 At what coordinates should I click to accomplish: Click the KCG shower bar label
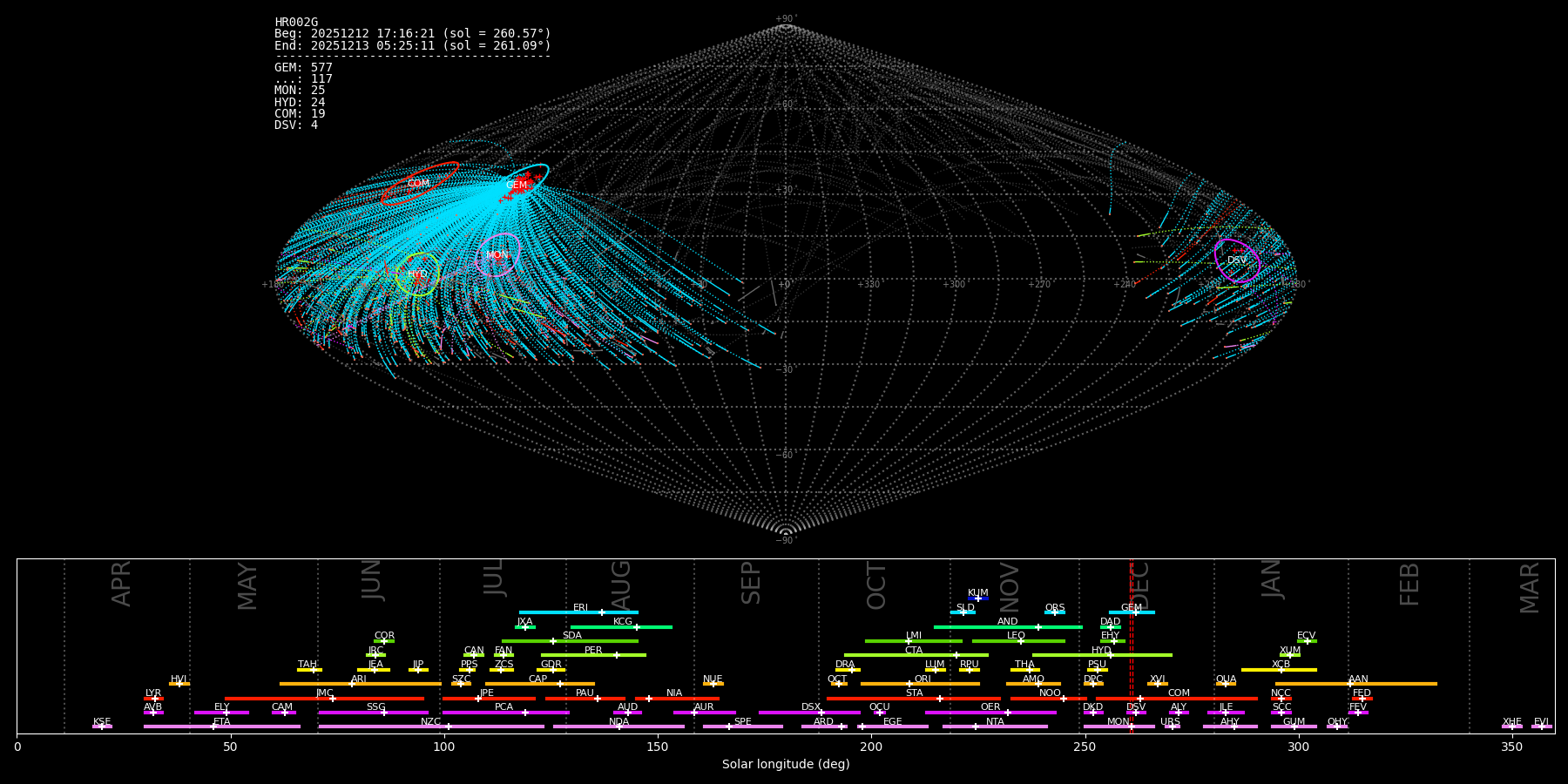pyautogui.click(x=623, y=622)
